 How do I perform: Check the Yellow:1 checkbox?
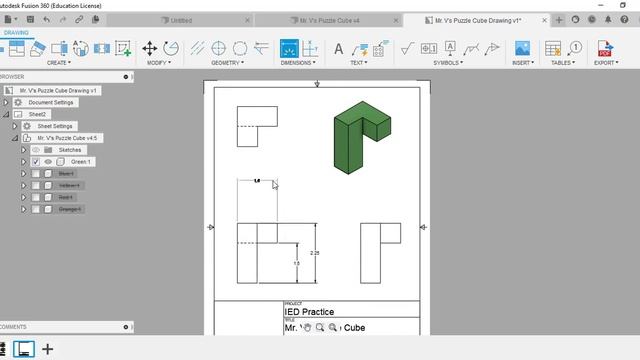(36, 186)
